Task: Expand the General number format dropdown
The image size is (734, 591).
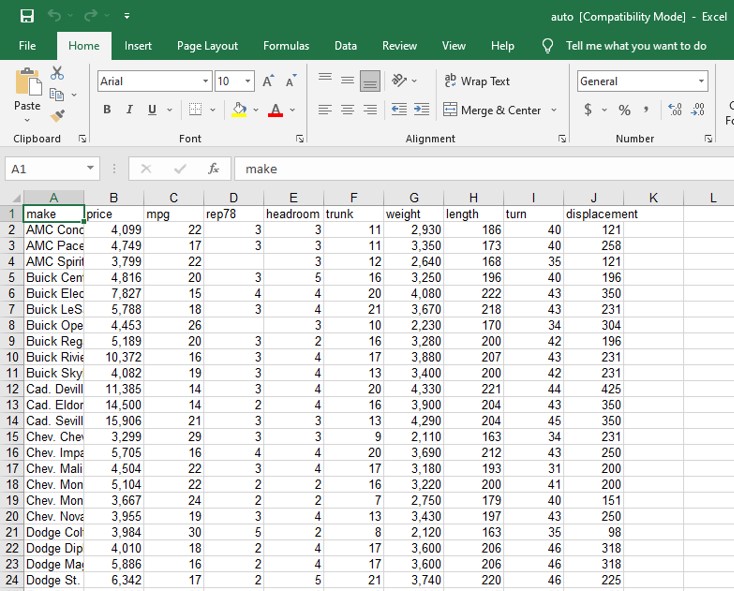Action: tap(701, 81)
